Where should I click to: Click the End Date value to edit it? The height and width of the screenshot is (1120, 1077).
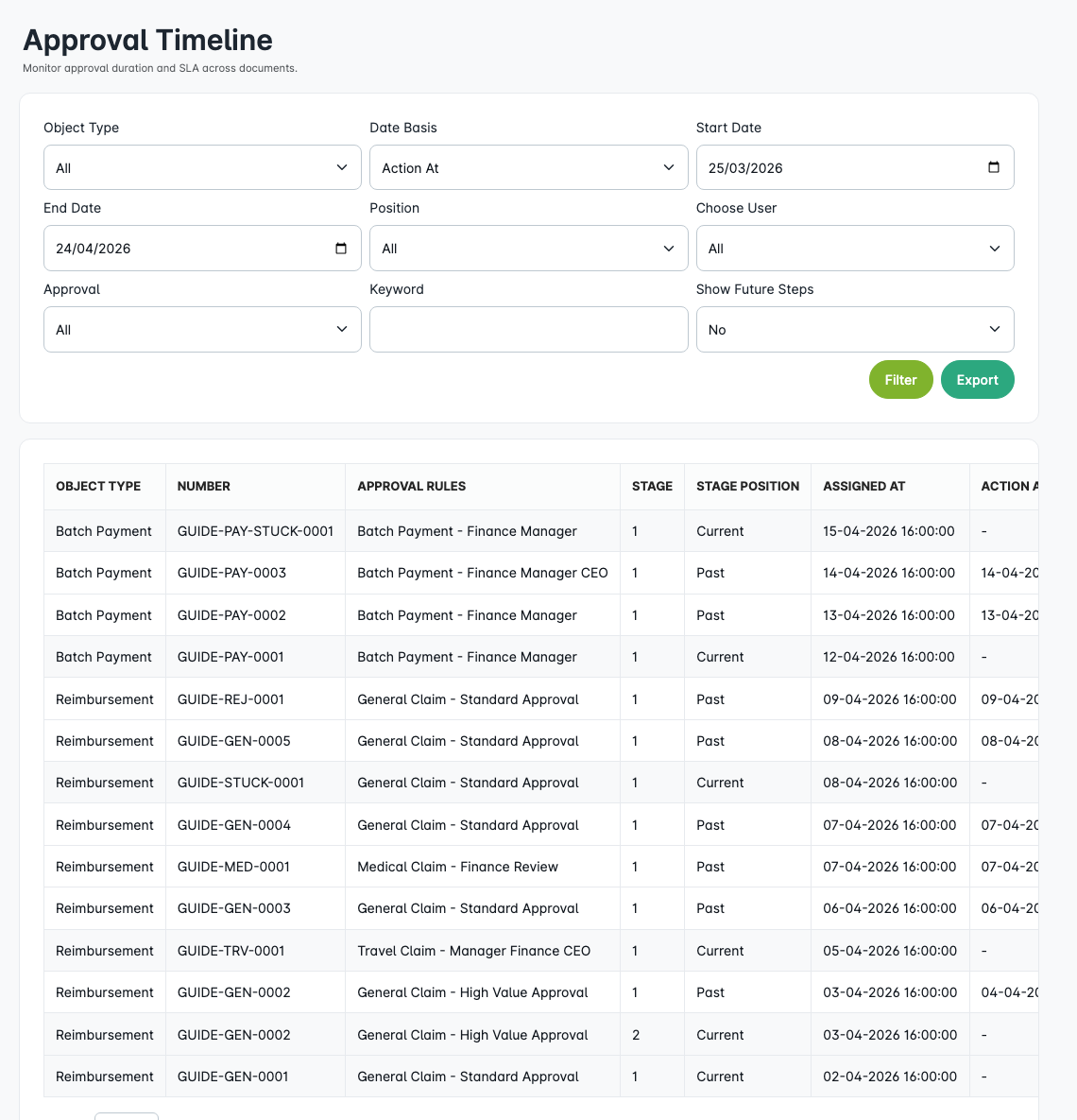tap(151, 248)
